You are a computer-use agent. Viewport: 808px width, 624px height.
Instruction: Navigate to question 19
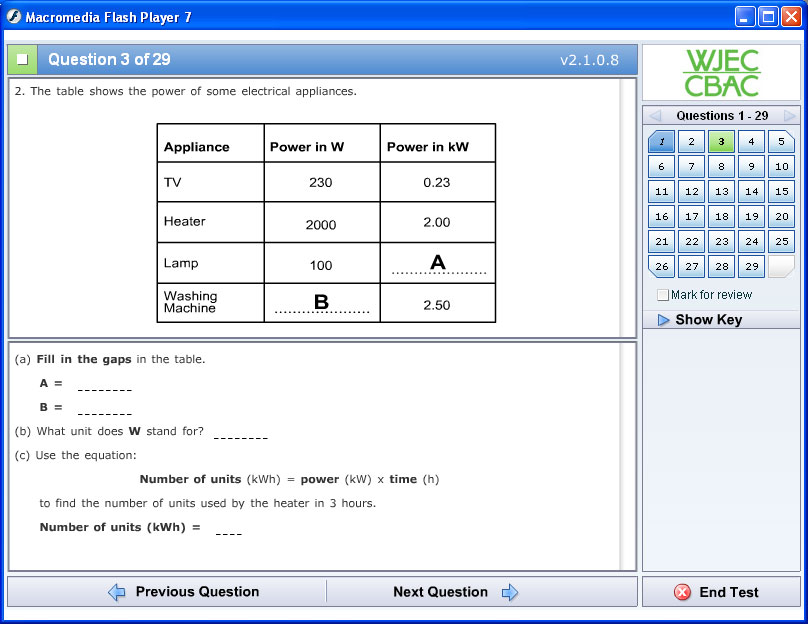point(751,216)
